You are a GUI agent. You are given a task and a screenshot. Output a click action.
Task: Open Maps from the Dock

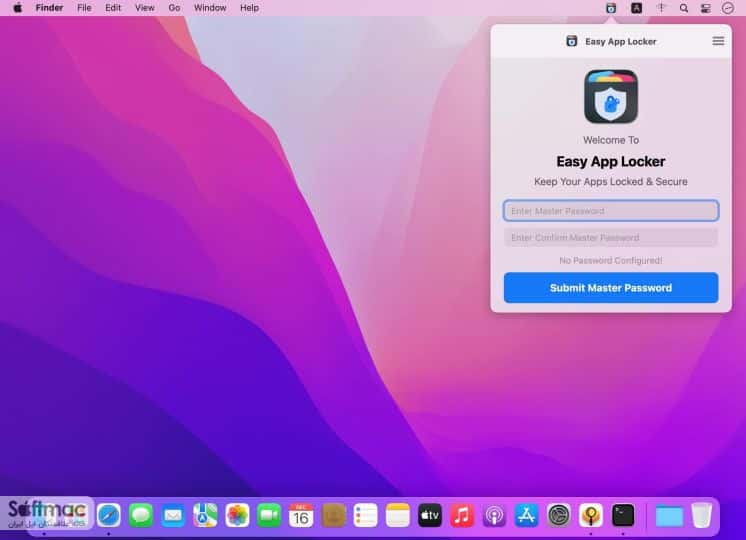[x=205, y=515]
